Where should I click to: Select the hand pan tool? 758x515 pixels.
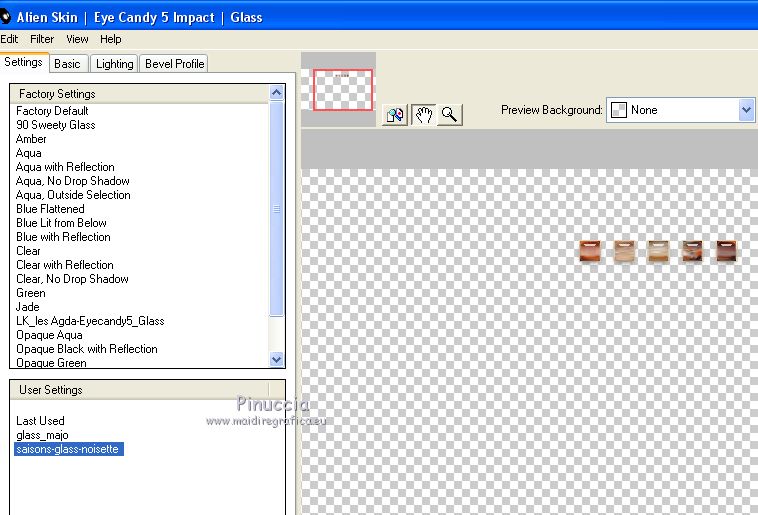[423, 115]
